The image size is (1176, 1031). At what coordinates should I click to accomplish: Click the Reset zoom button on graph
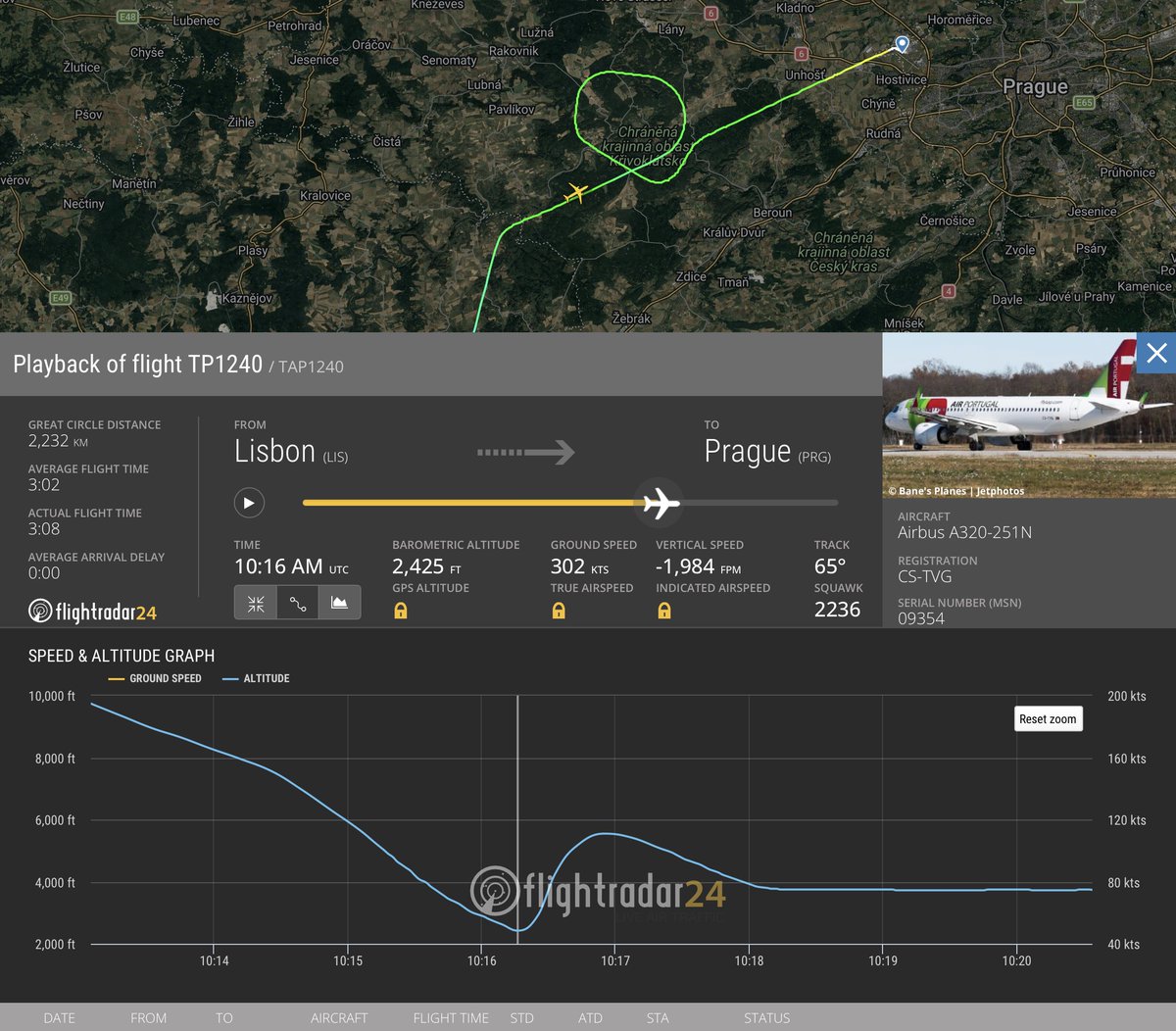pyautogui.click(x=1048, y=718)
